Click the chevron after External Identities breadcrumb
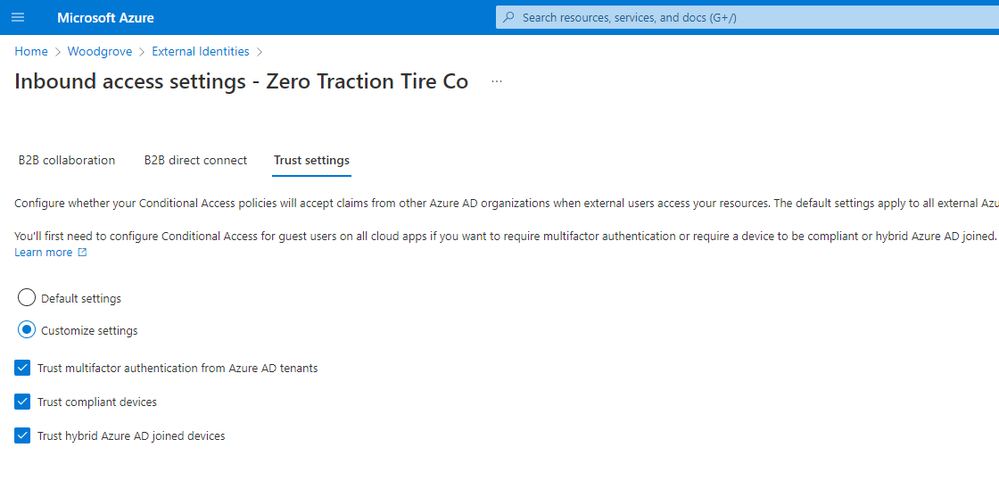Screen dimensions: 999x499 pyautogui.click(x=259, y=52)
